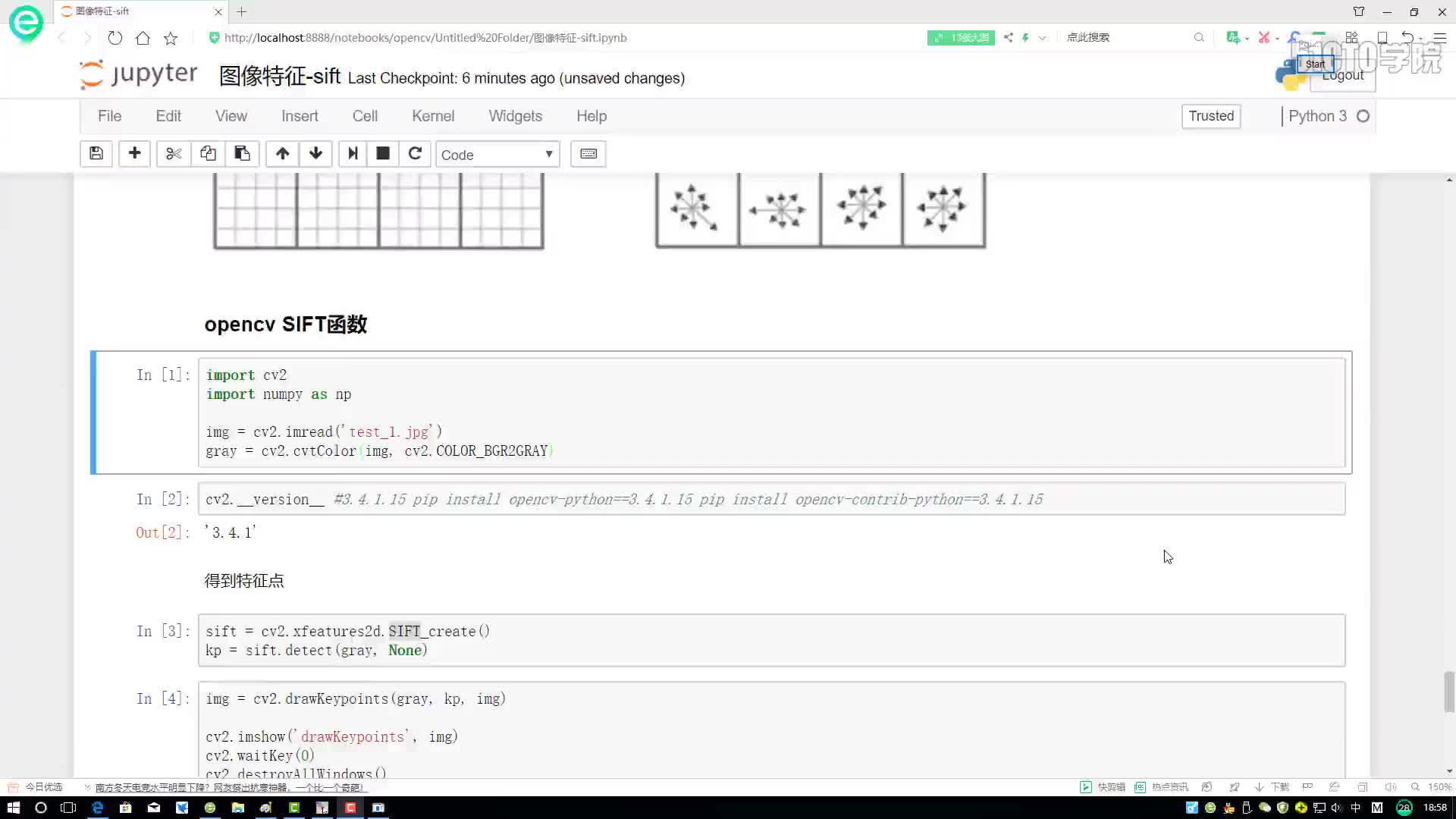Open the Cell menu
The width and height of the screenshot is (1456, 819).
click(365, 116)
